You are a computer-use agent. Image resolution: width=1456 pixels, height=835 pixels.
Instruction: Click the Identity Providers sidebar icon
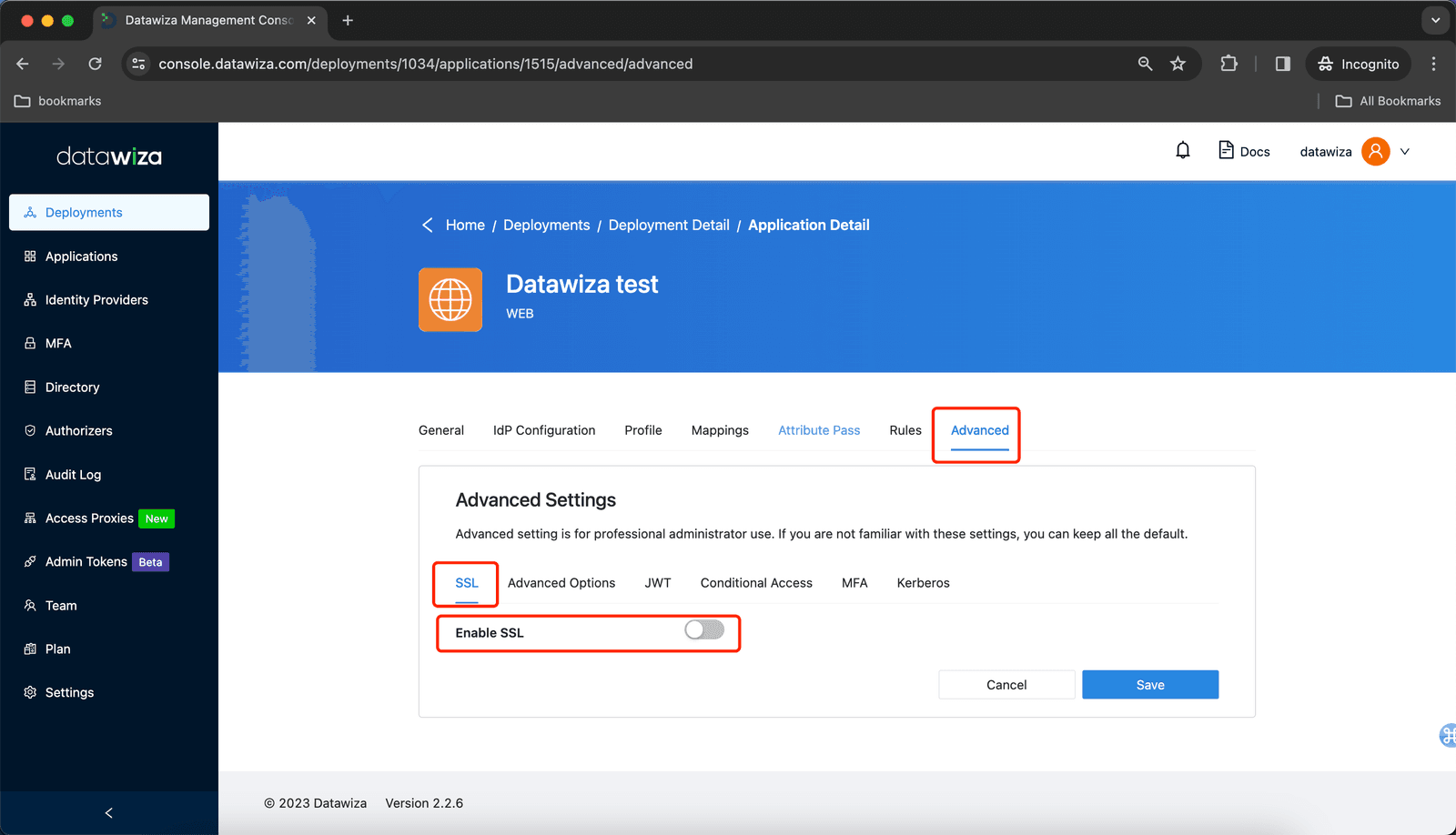pos(30,300)
